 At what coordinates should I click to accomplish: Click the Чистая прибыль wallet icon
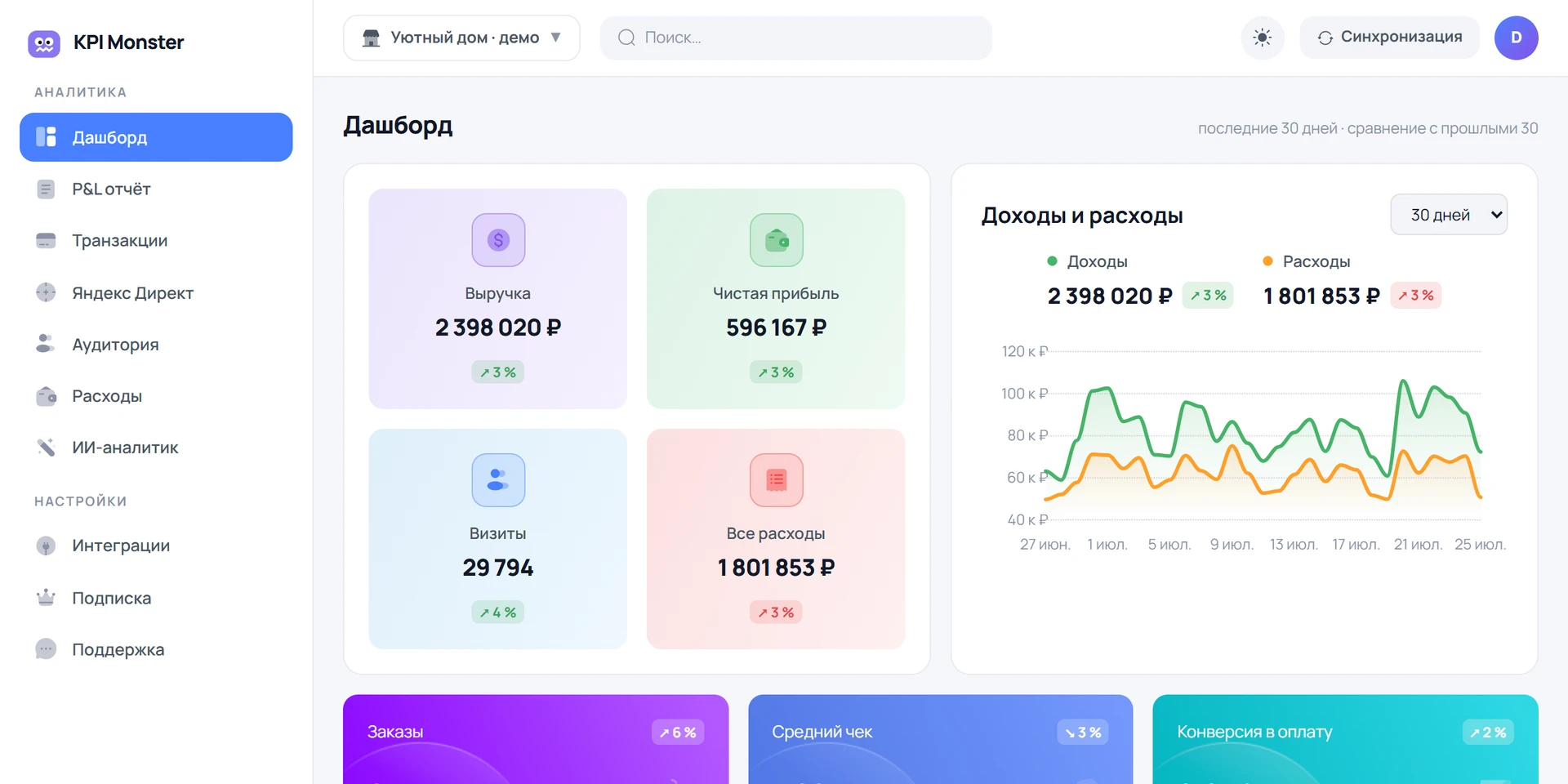(x=777, y=240)
